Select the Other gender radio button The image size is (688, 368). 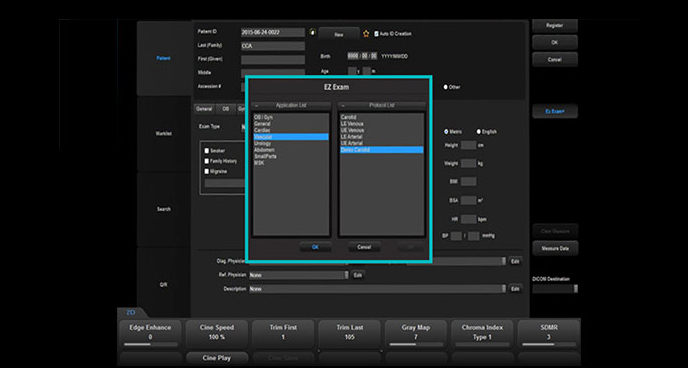coord(446,87)
